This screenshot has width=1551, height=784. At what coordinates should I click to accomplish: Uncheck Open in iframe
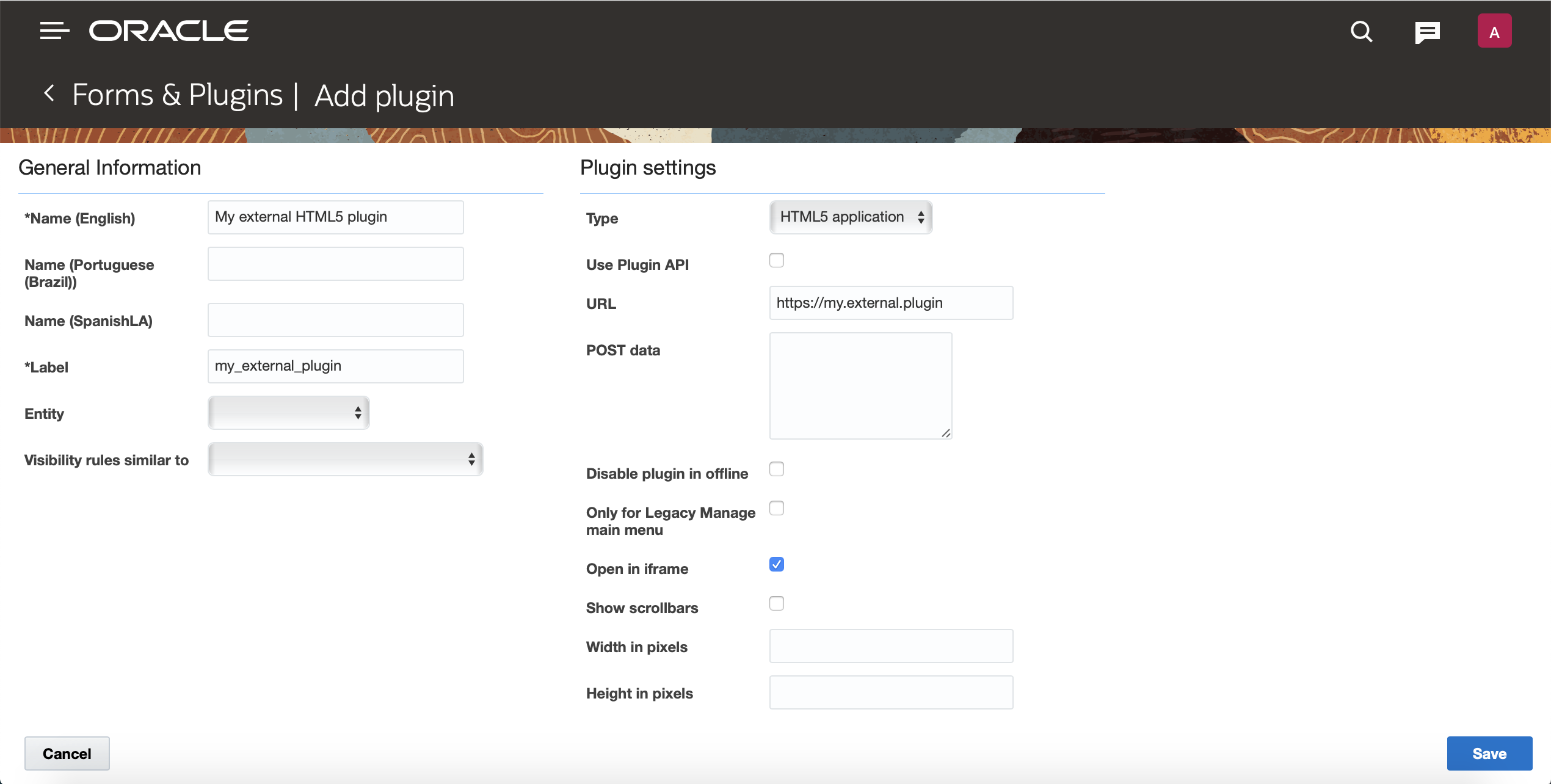click(776, 564)
